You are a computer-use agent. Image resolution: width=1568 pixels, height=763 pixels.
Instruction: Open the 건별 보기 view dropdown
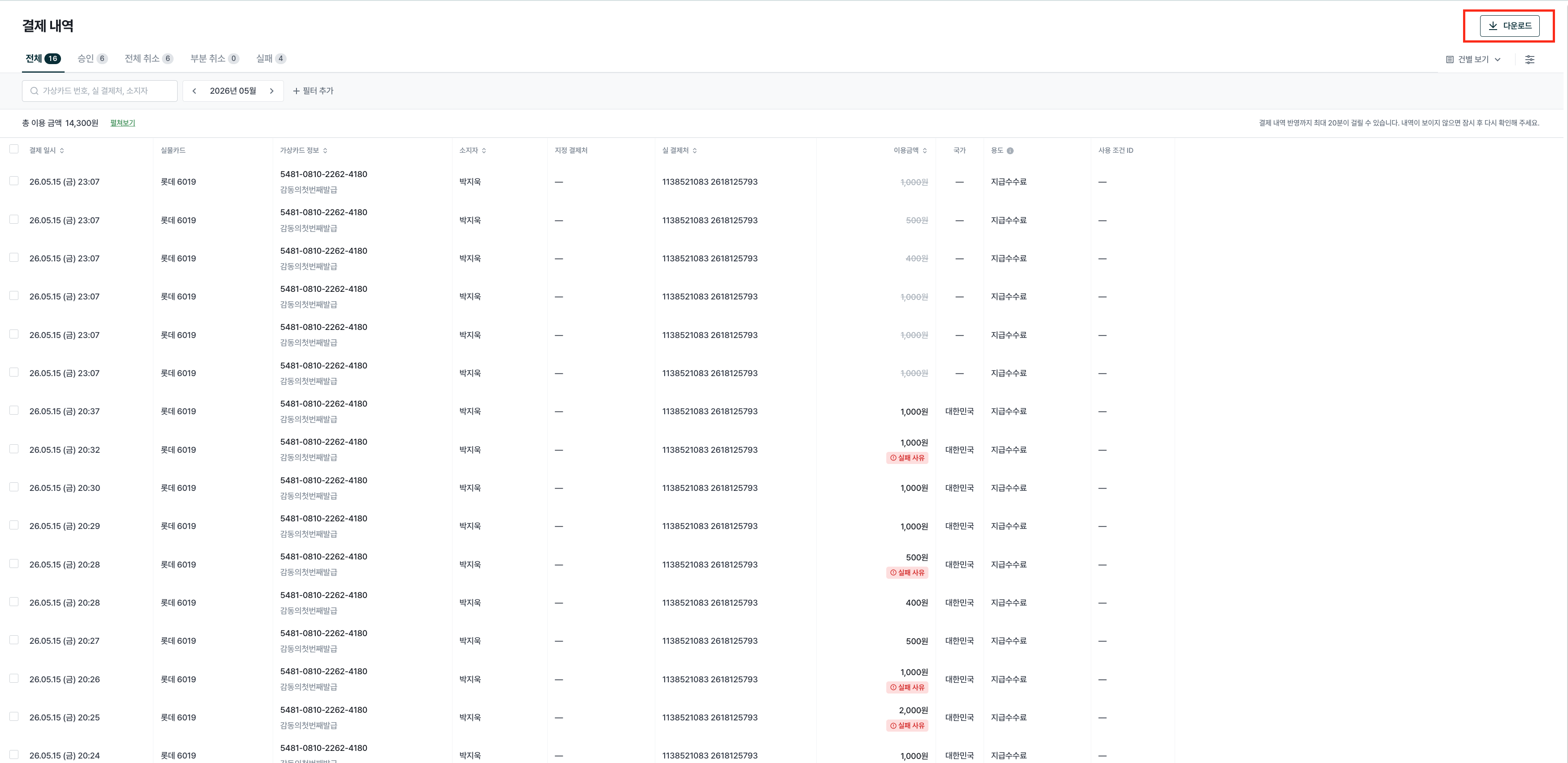click(1474, 60)
